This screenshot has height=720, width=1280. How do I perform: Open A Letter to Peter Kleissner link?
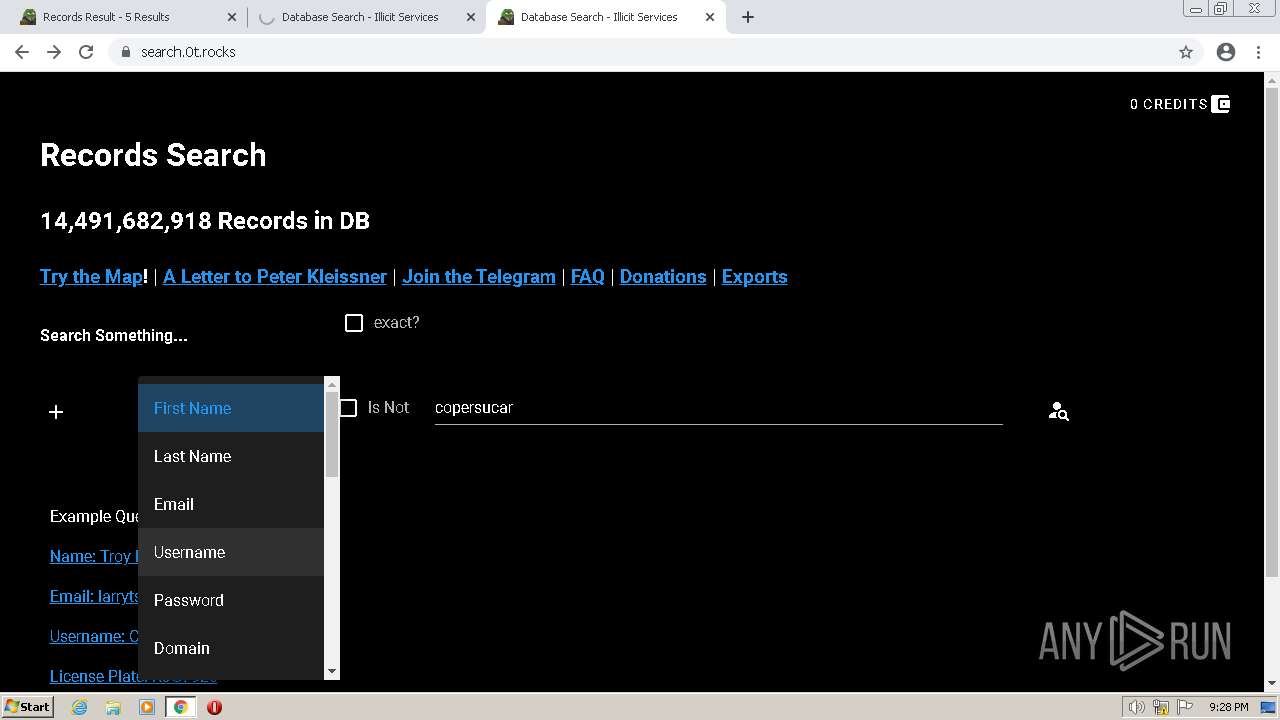tap(275, 277)
